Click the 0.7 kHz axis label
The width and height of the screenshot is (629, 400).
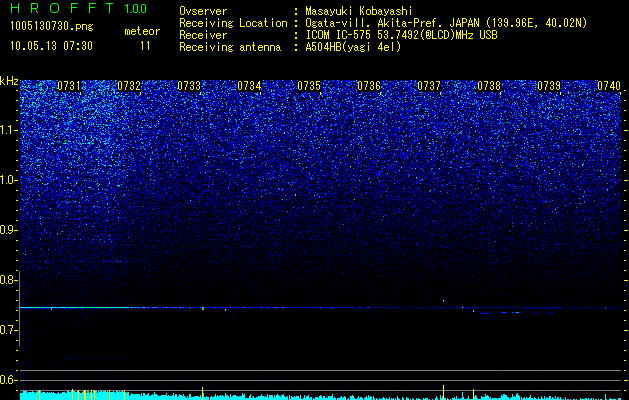[9, 330]
